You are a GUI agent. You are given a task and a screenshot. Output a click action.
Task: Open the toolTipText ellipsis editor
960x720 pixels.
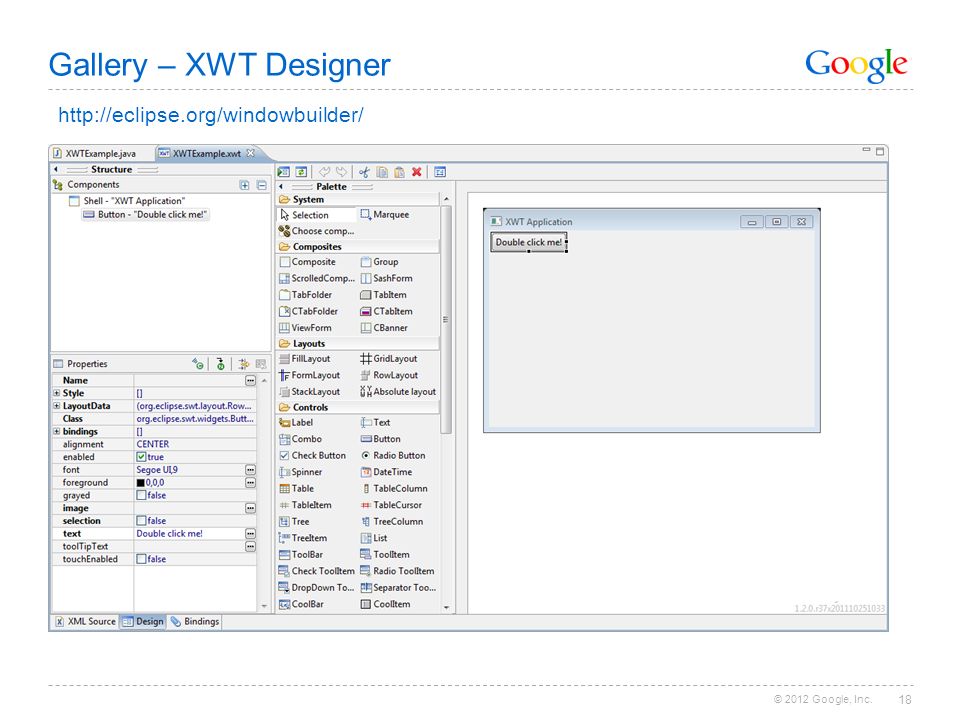(250, 546)
